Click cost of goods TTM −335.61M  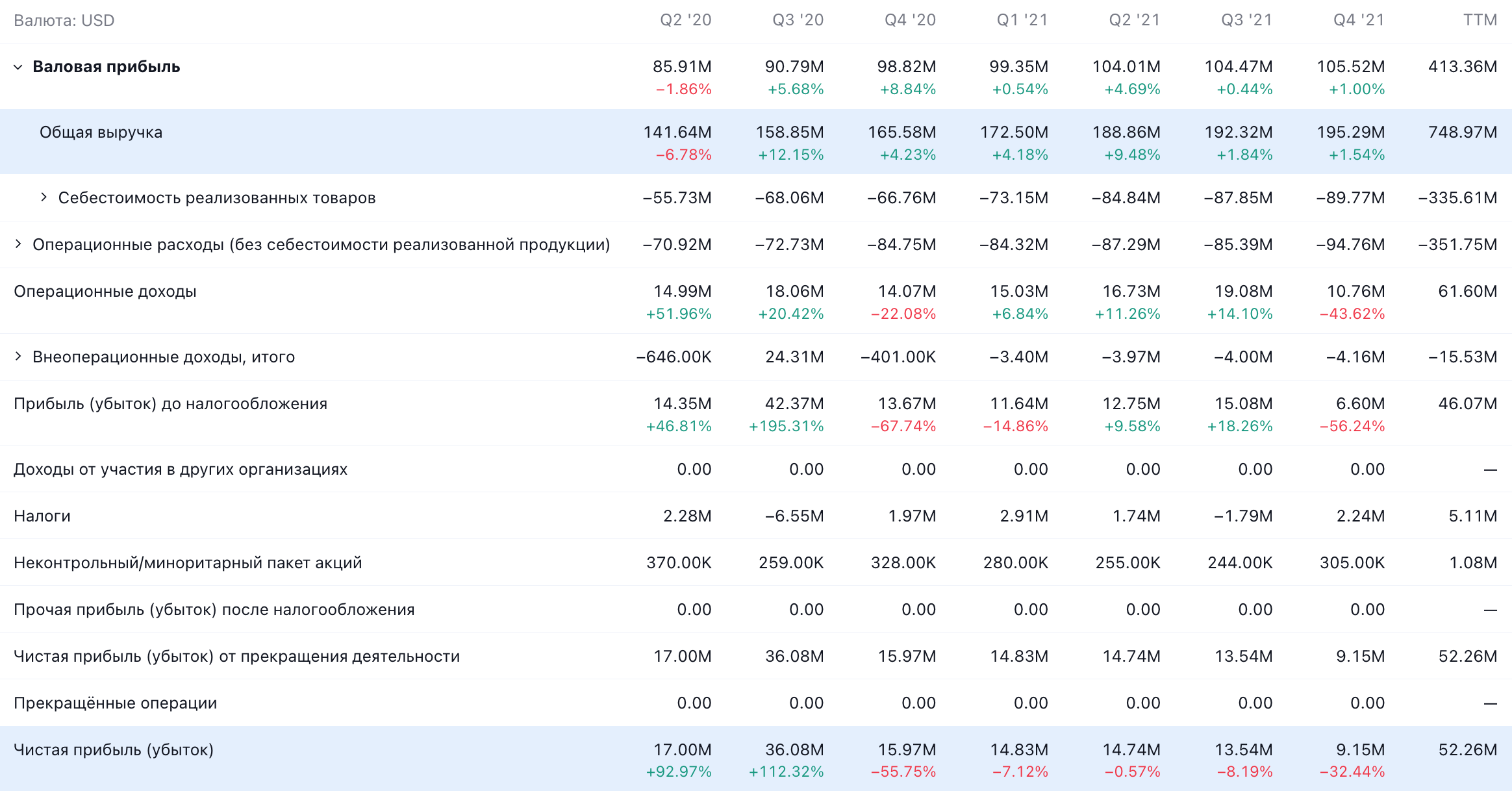[1458, 198]
